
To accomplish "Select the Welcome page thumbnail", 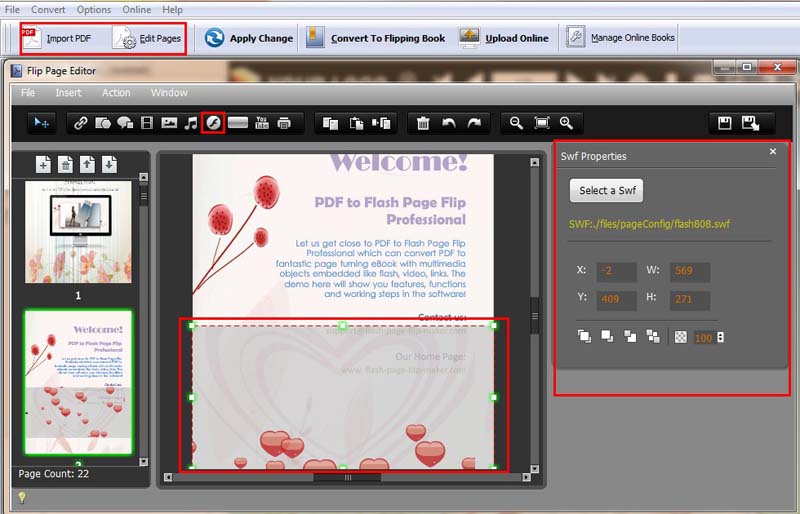I will click(78, 382).
